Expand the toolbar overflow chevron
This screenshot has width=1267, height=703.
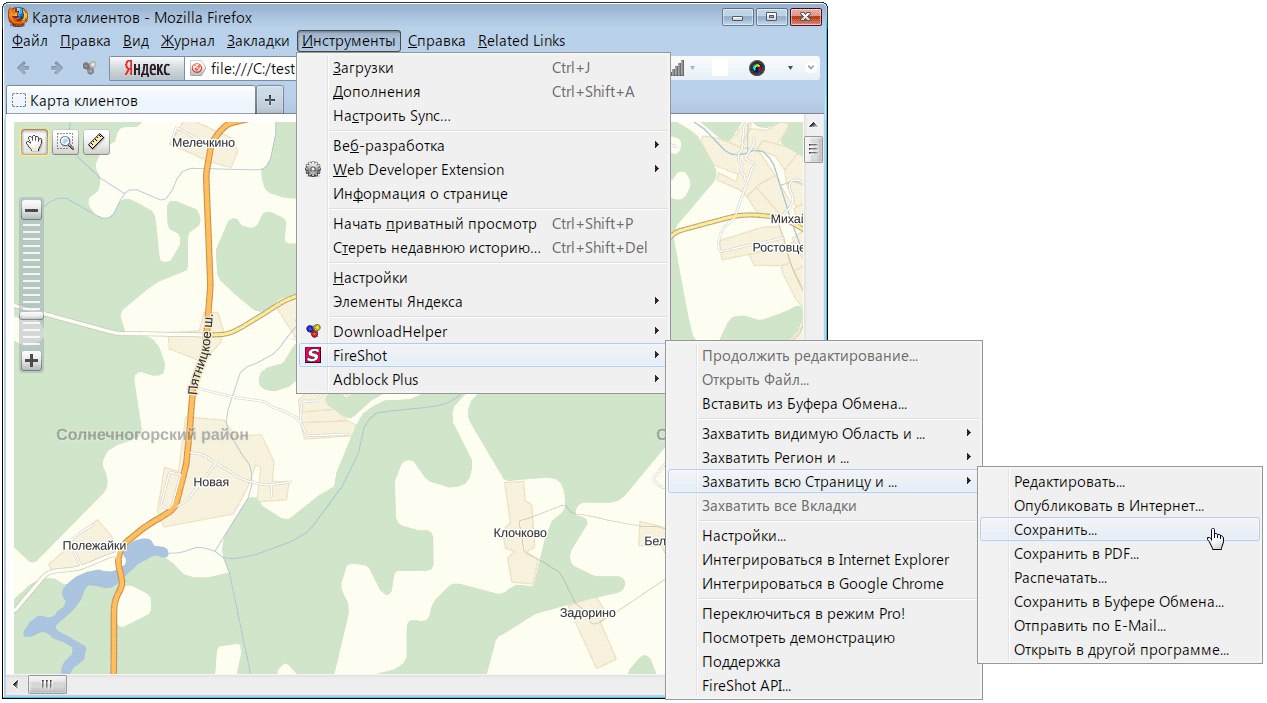[x=811, y=68]
